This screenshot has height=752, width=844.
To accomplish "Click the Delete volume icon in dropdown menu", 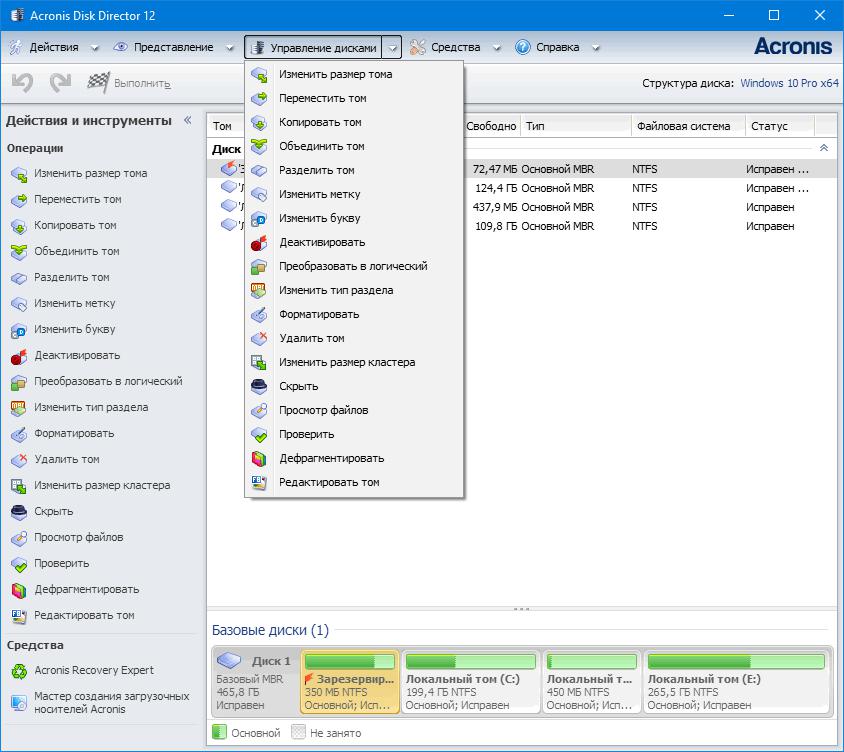I will [x=259, y=339].
